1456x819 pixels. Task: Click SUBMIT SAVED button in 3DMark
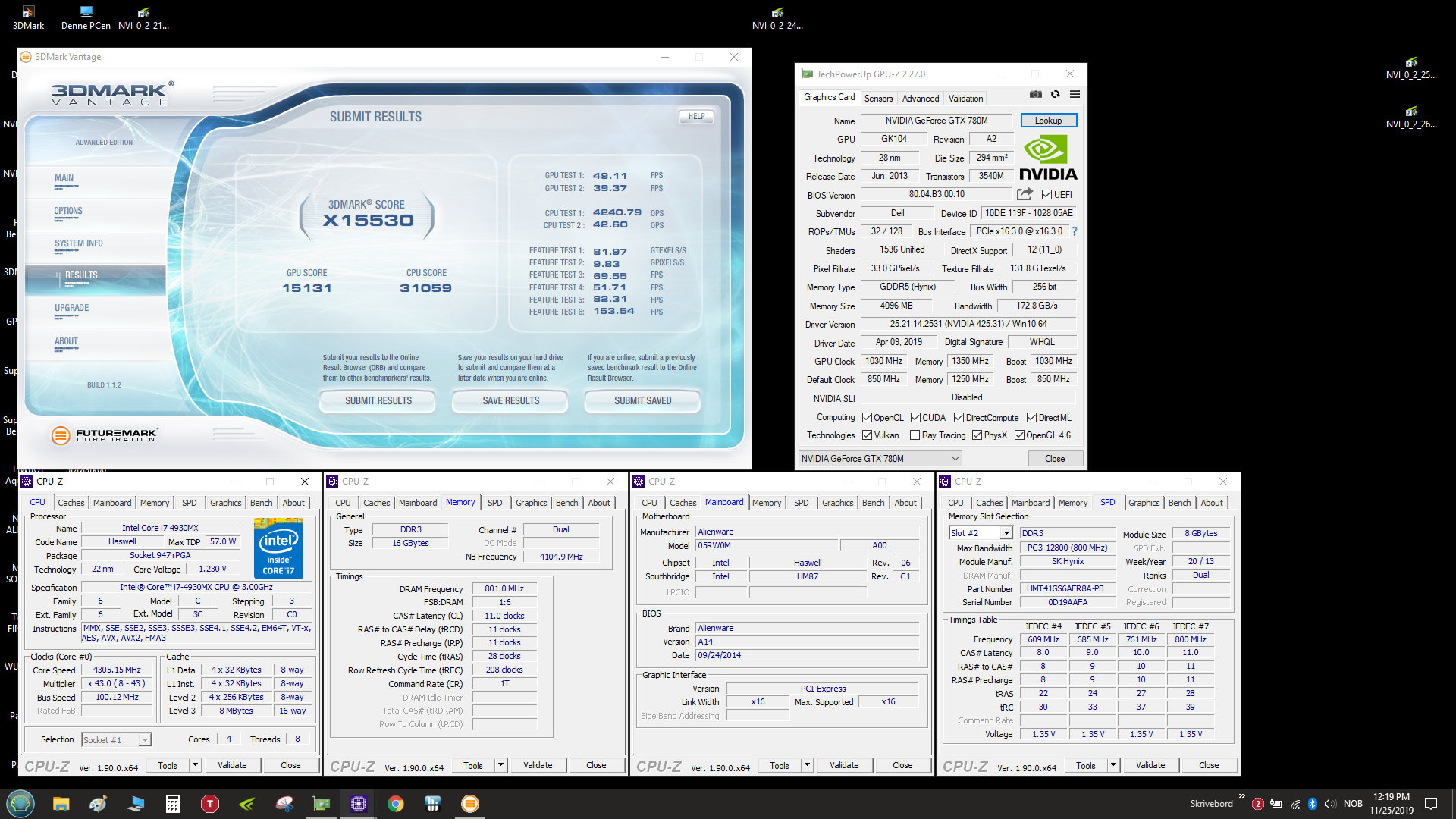[x=642, y=400]
